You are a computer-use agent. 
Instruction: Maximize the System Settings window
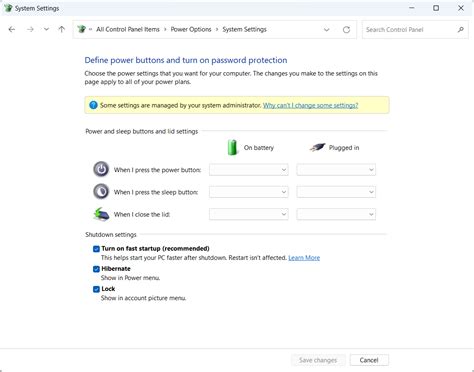[436, 8]
